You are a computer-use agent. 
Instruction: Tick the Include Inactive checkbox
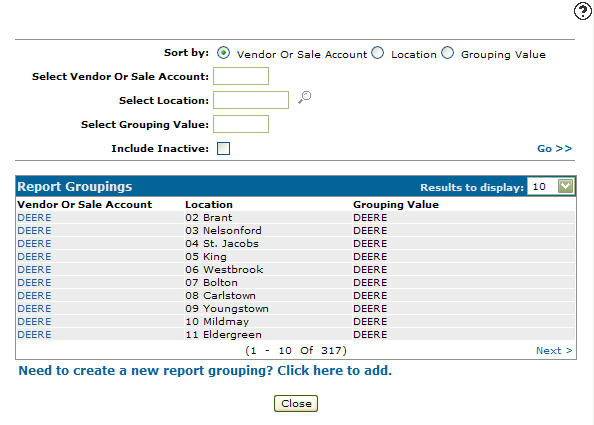coord(224,148)
